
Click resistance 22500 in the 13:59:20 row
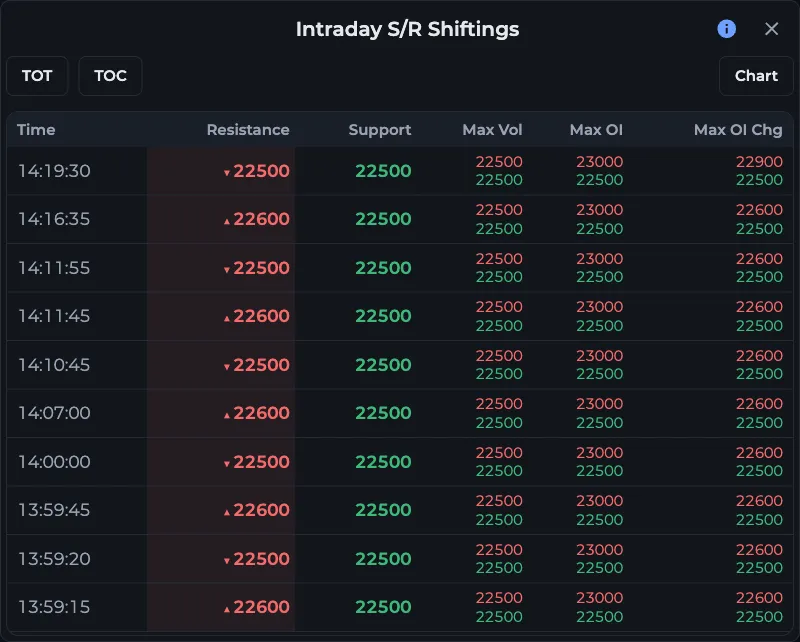261,558
